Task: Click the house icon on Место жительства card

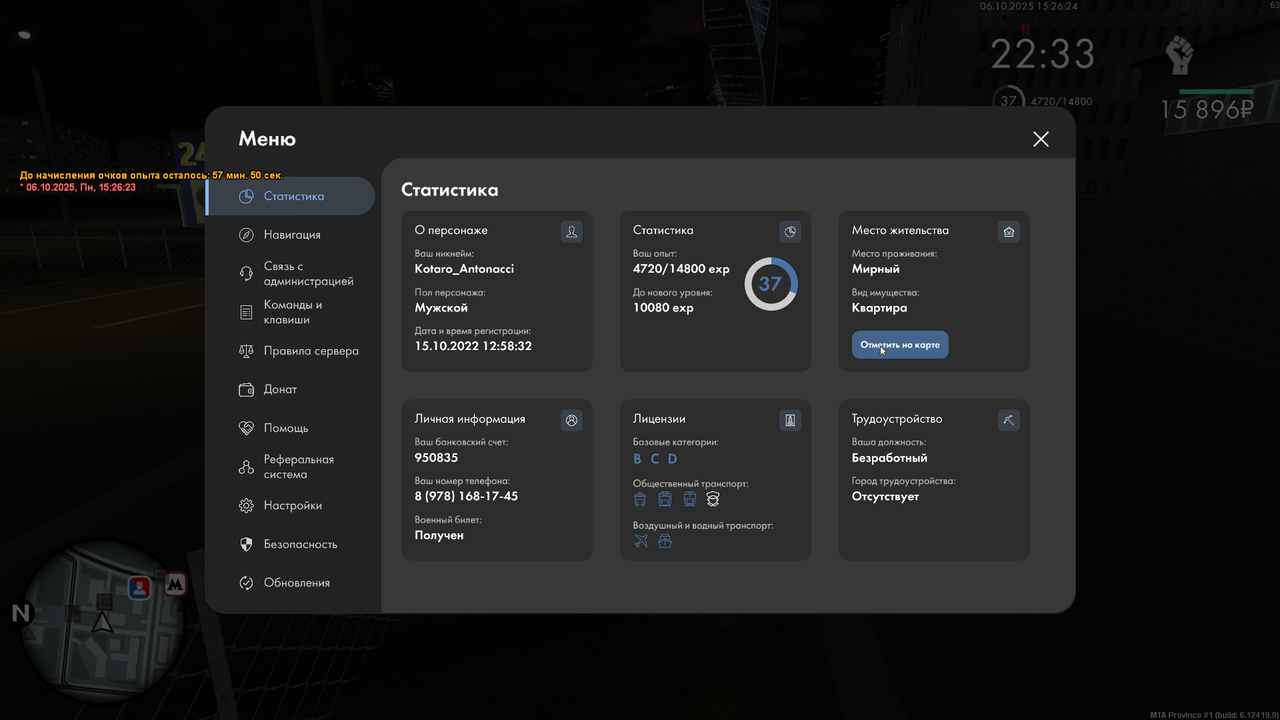Action: coord(1009,232)
